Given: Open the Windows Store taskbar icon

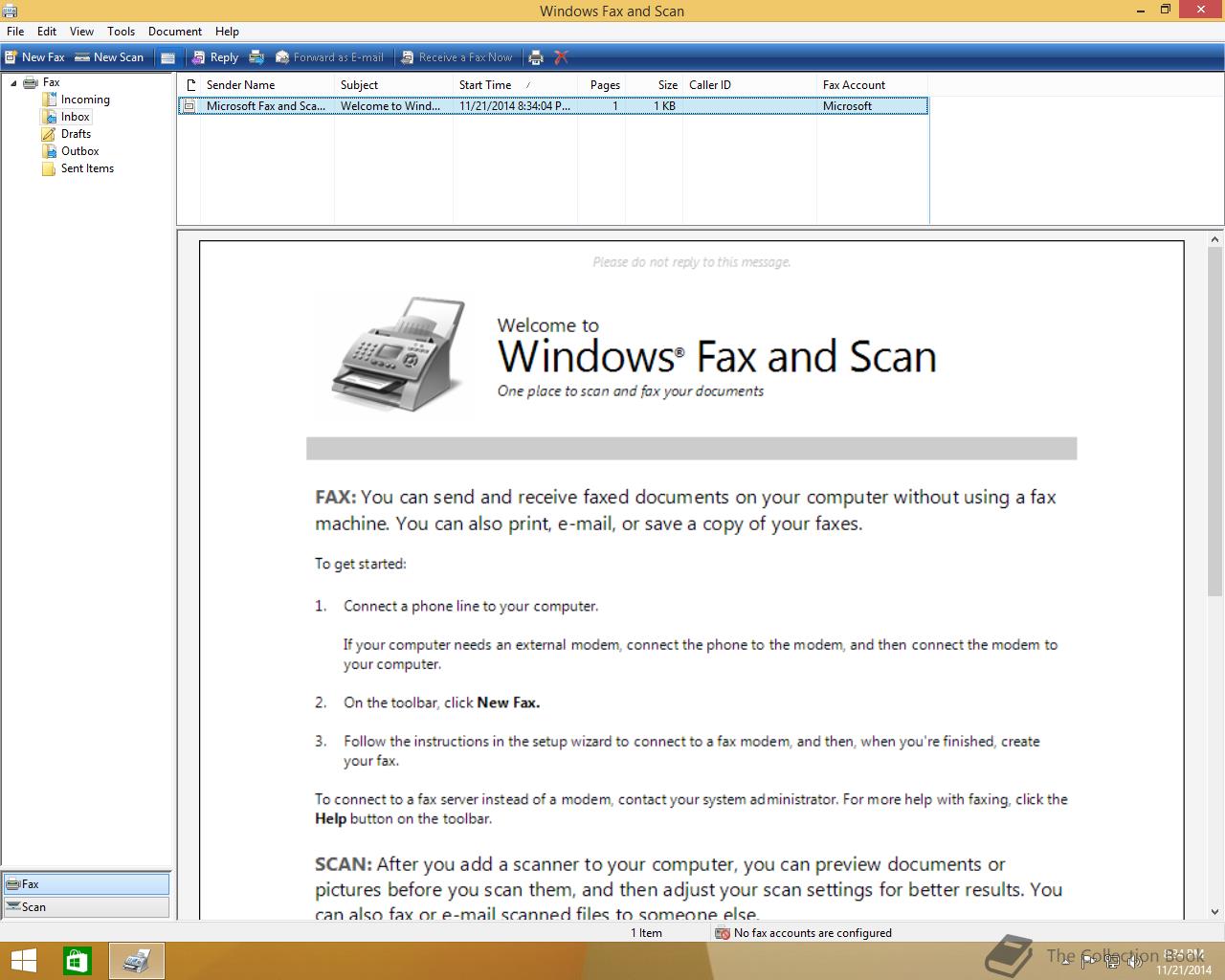Looking at the screenshot, I should pos(77,961).
